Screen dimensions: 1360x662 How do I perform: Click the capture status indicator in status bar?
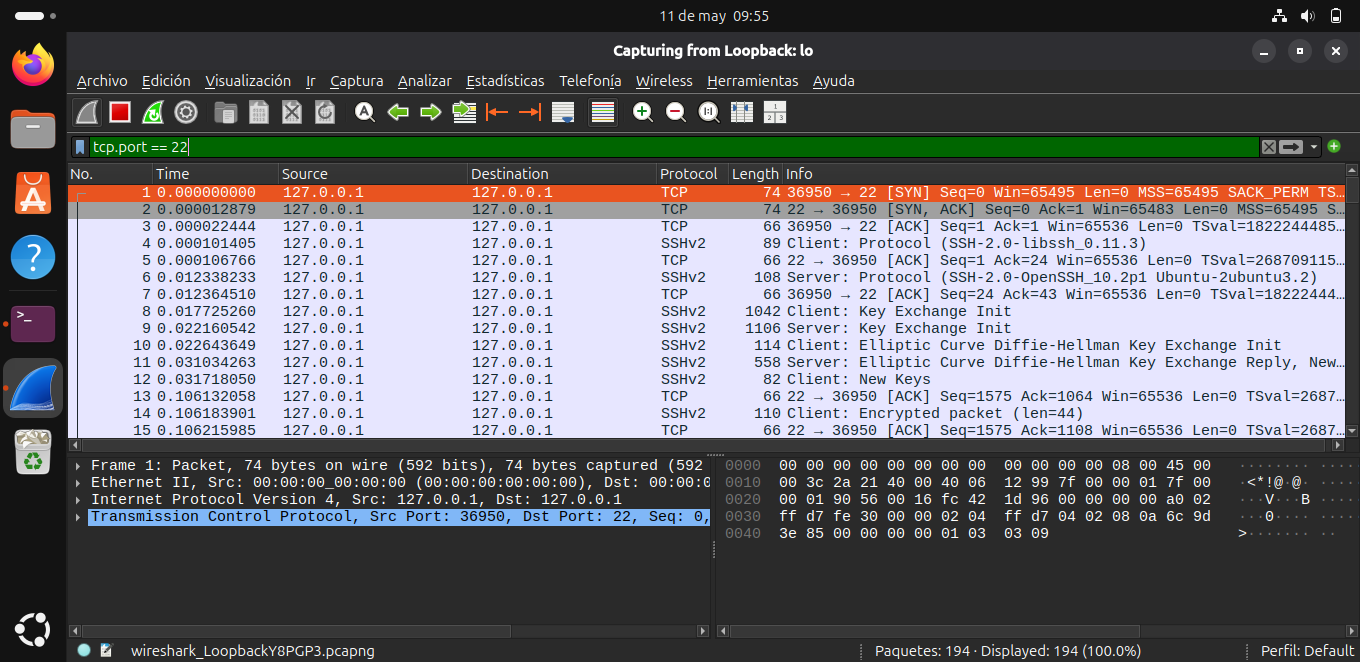pyautogui.click(x=84, y=650)
